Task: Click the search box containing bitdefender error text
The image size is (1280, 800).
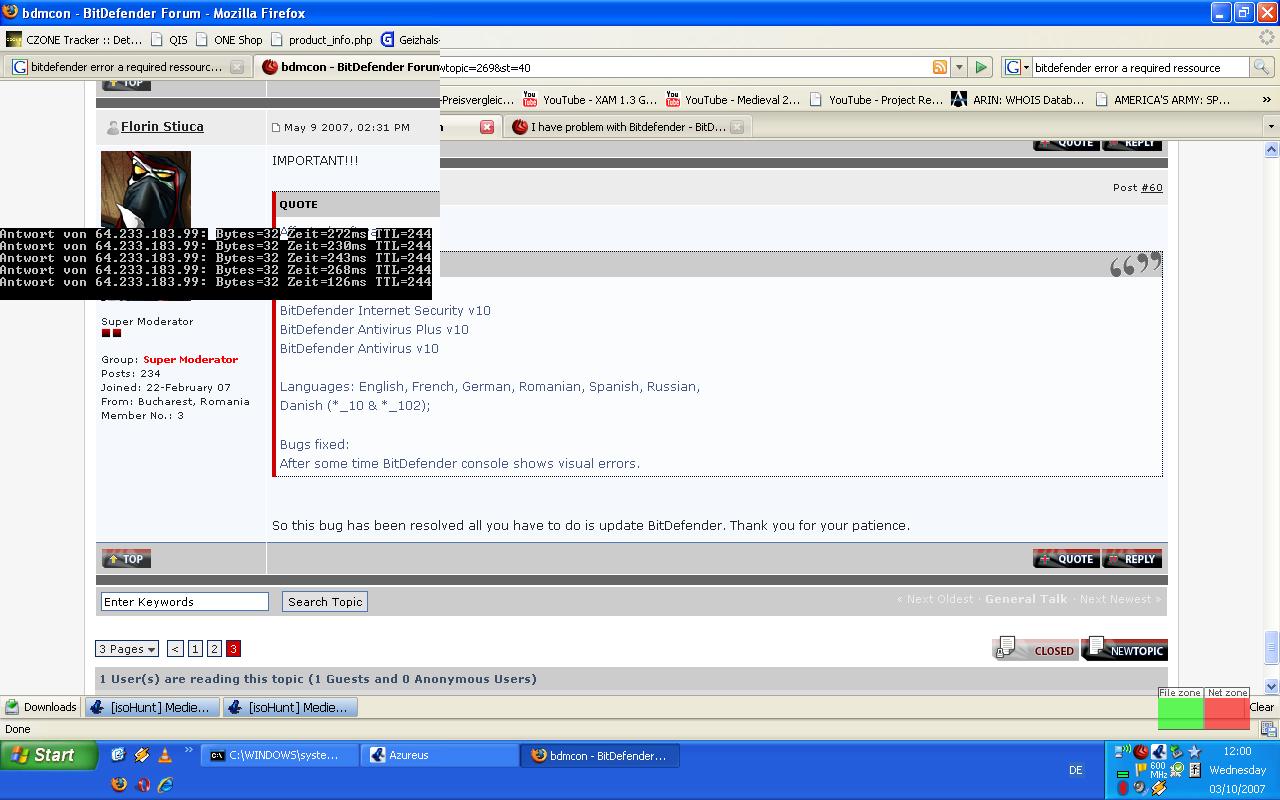Action: [1139, 67]
